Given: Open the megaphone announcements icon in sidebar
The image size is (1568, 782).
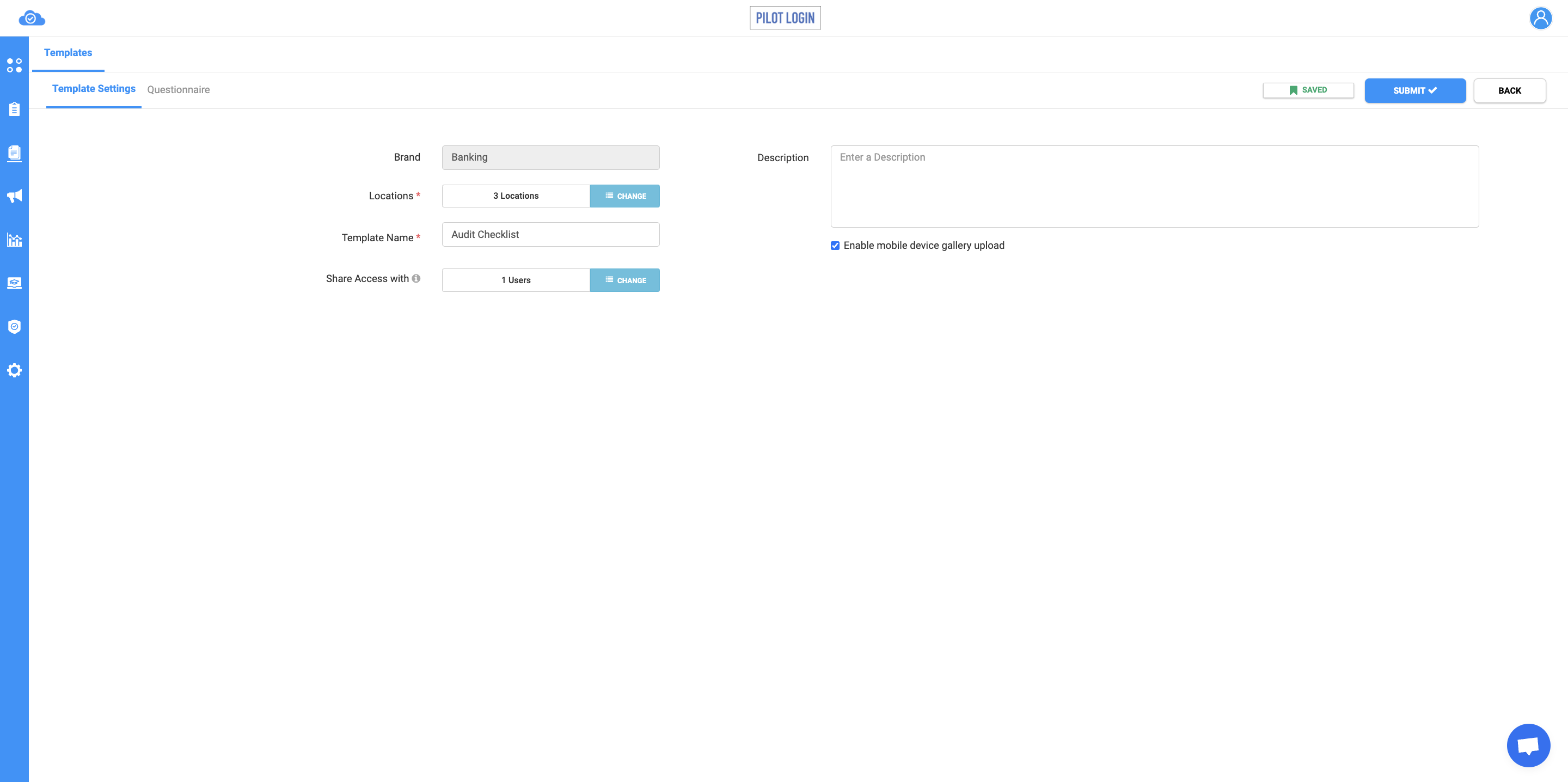Looking at the screenshot, I should (x=14, y=196).
